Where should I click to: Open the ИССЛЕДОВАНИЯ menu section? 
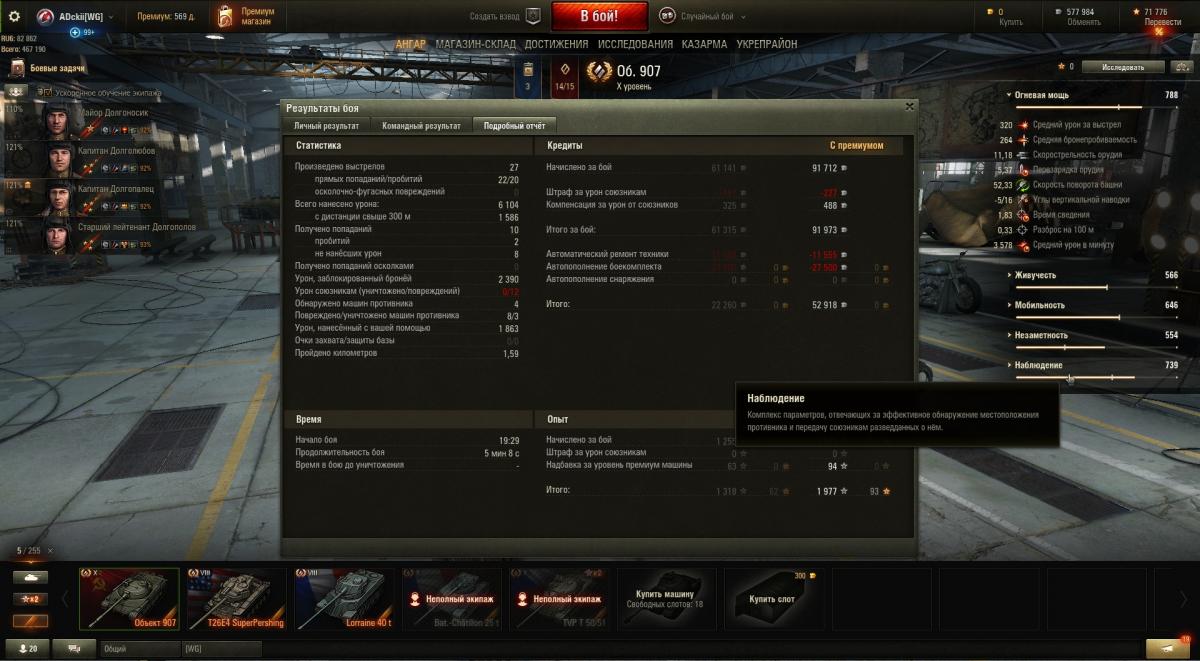coord(635,44)
